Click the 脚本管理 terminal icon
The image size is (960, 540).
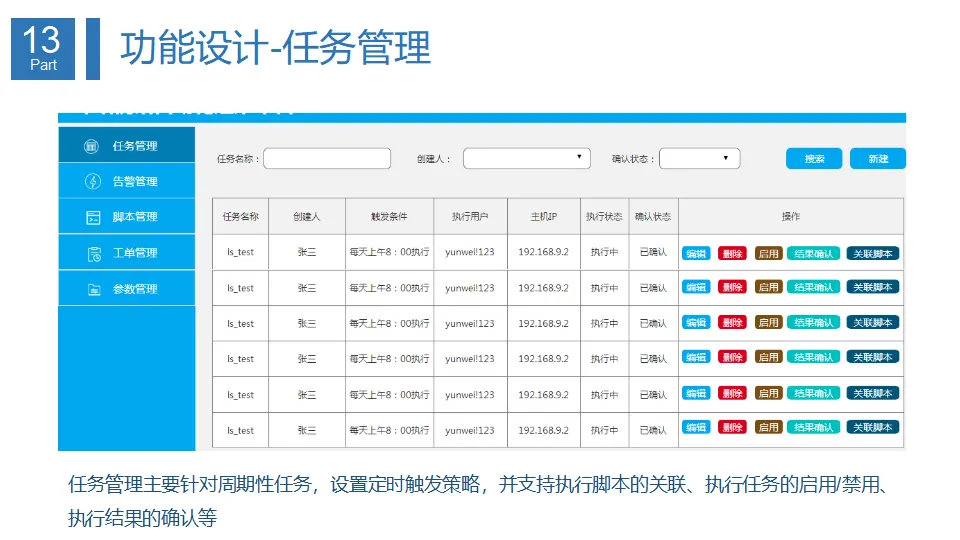pos(93,217)
